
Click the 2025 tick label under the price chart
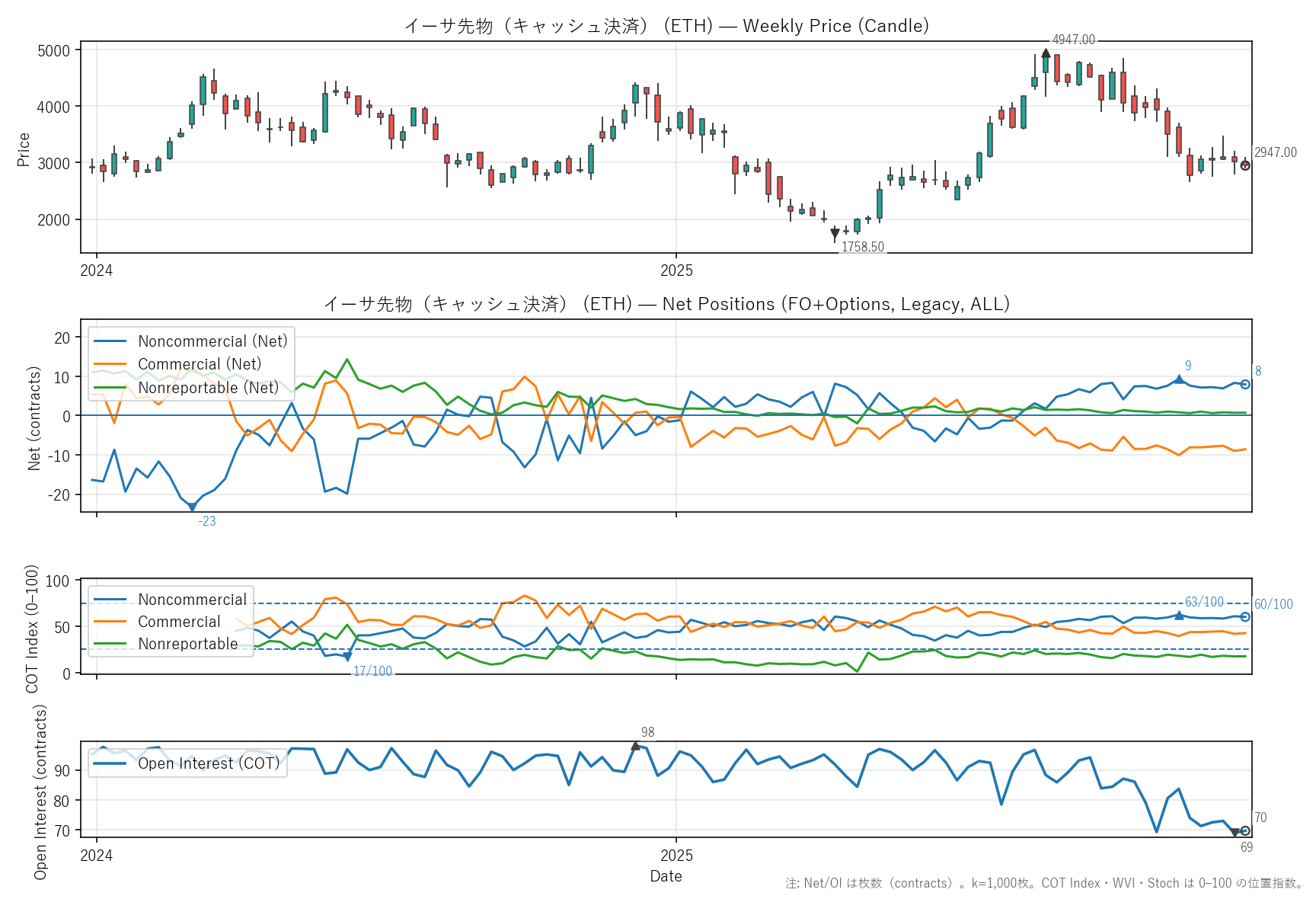pyautogui.click(x=676, y=270)
